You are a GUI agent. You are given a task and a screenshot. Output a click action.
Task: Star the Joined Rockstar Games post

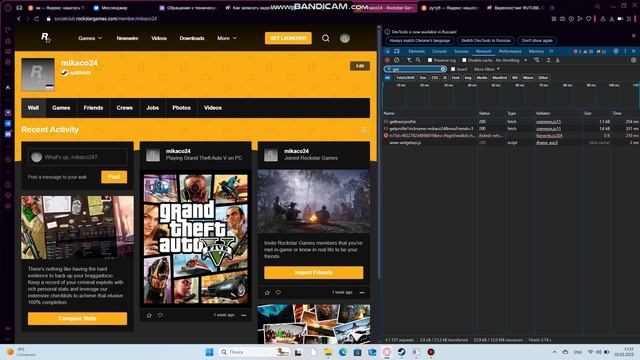click(x=267, y=292)
